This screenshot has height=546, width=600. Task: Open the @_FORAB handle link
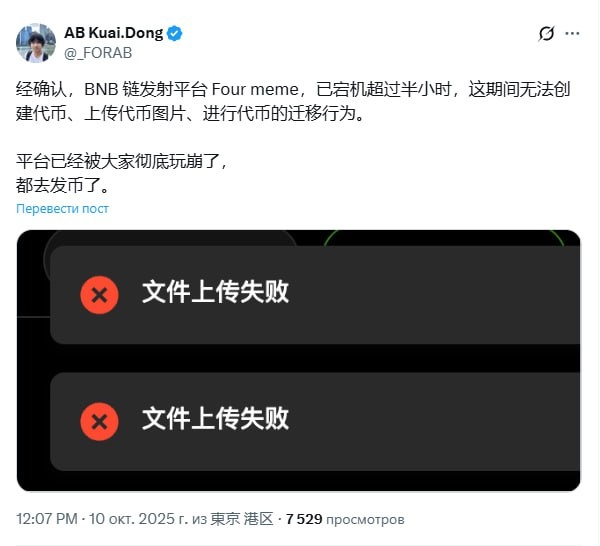[98, 53]
